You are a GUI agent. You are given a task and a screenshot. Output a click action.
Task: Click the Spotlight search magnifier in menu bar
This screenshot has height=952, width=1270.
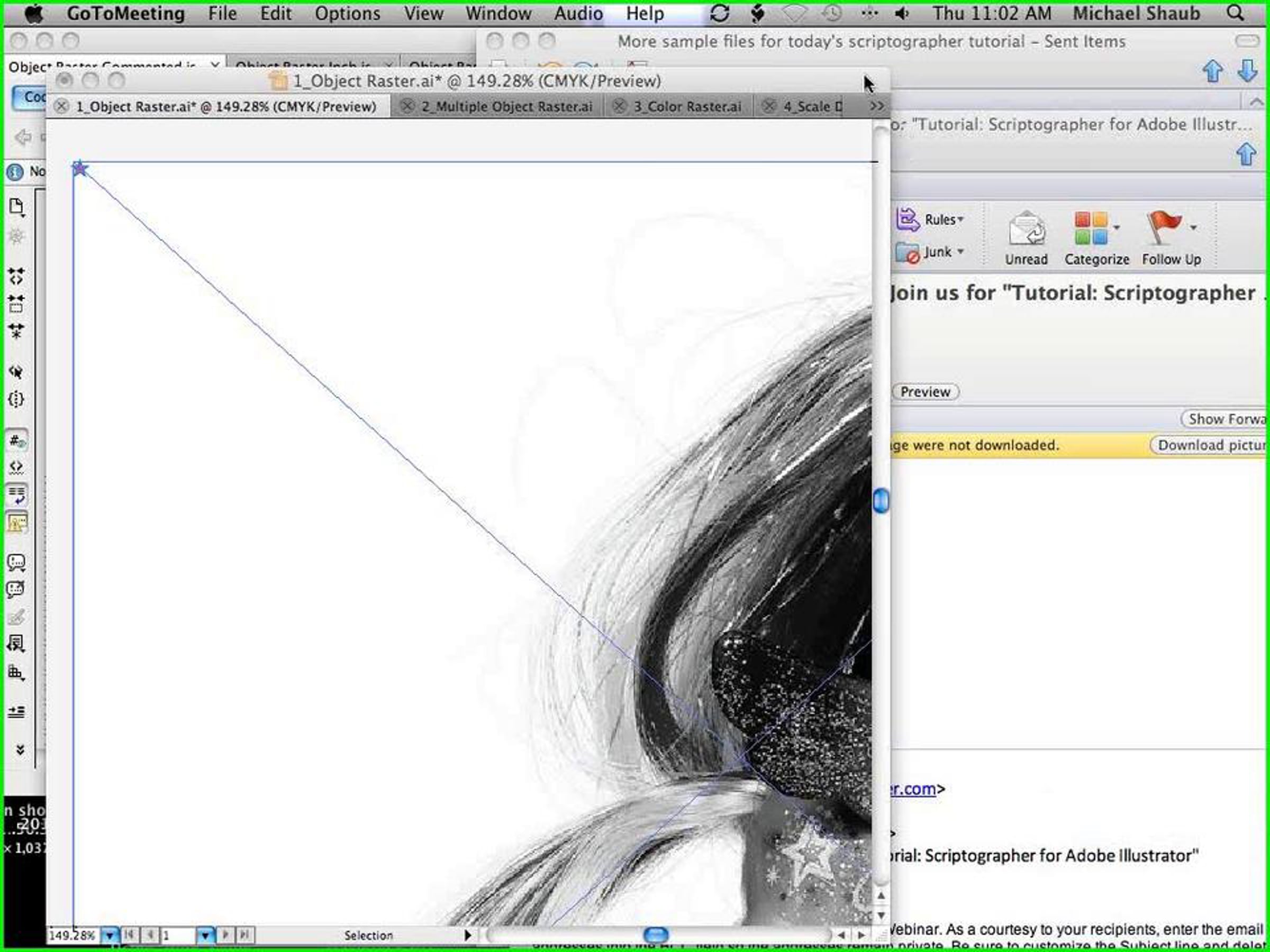(1234, 13)
